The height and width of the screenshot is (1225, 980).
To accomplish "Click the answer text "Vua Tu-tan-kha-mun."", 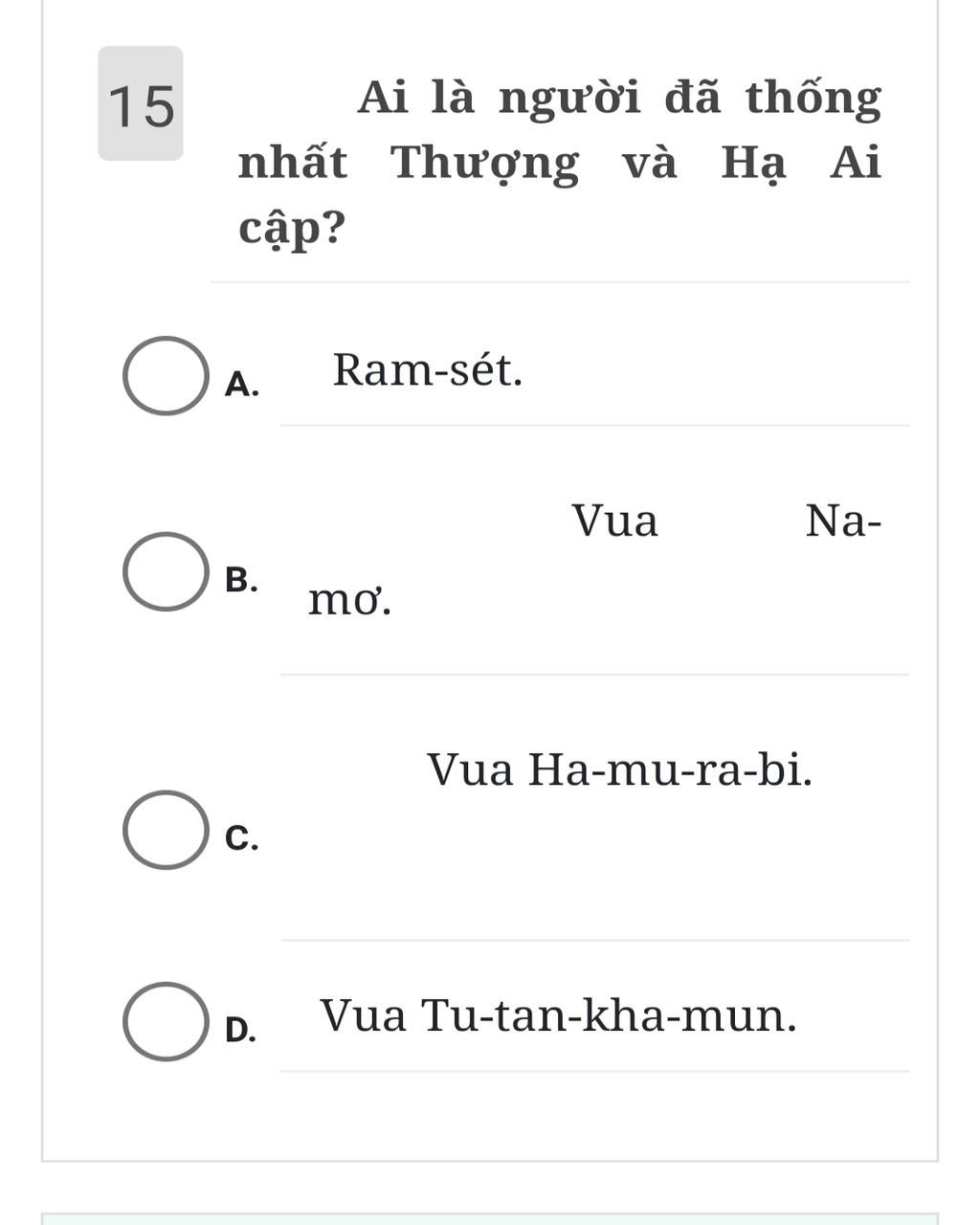I will [558, 1015].
